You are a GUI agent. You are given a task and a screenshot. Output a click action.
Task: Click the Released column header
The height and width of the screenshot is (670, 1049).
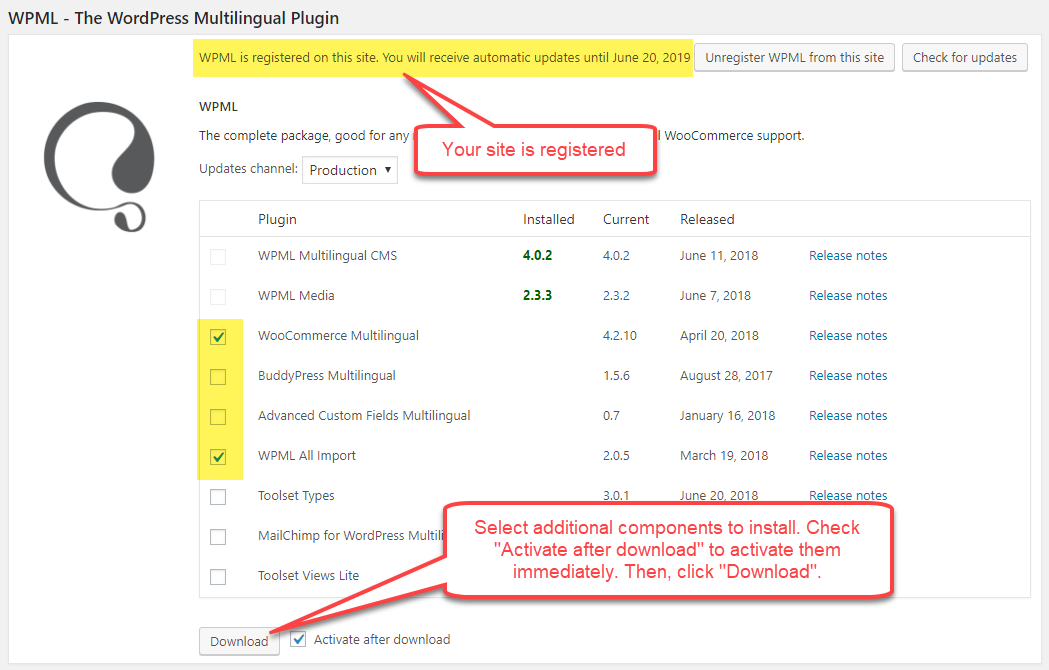707,220
